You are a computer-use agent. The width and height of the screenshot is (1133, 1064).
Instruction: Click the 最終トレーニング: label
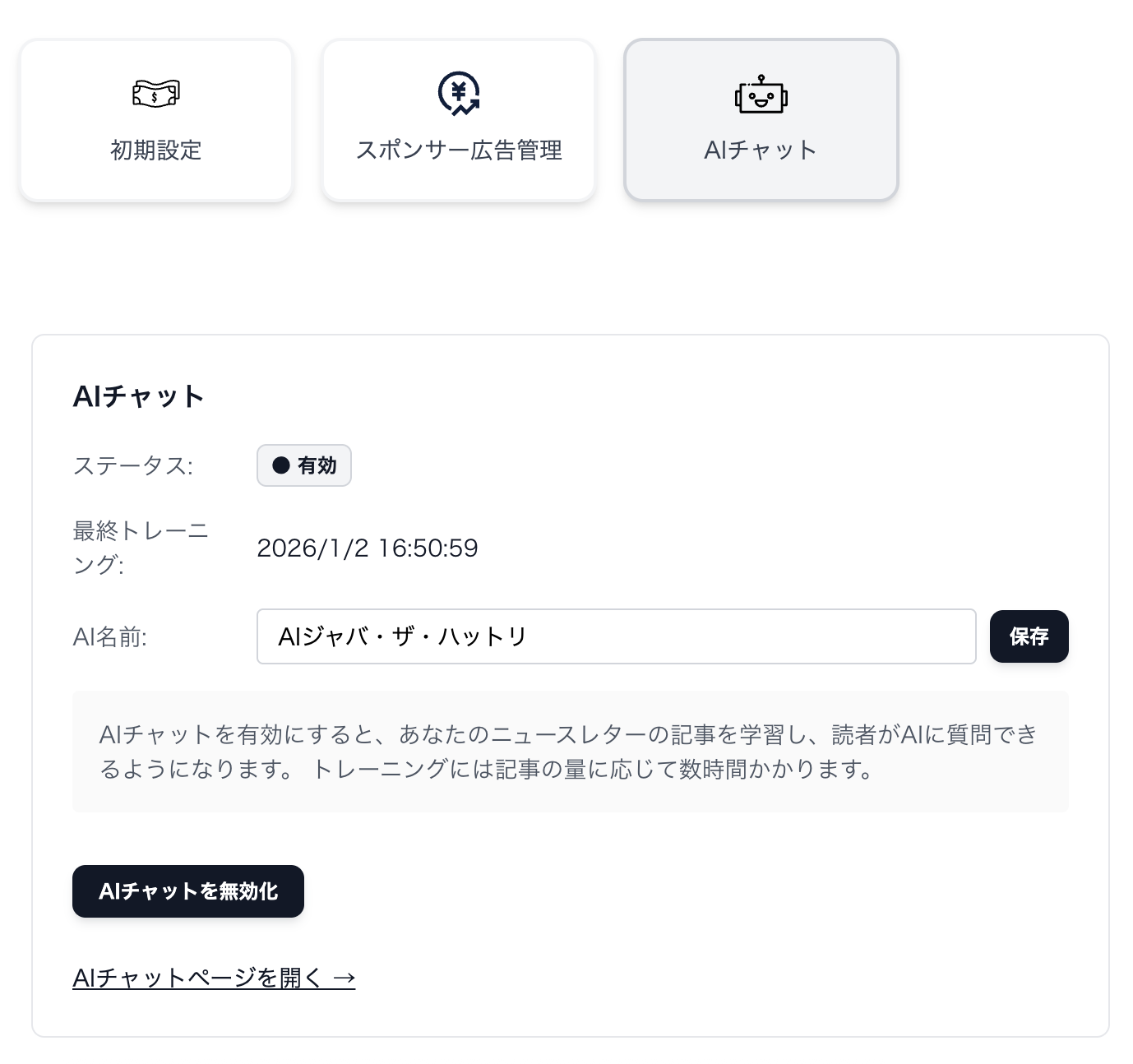point(140,548)
